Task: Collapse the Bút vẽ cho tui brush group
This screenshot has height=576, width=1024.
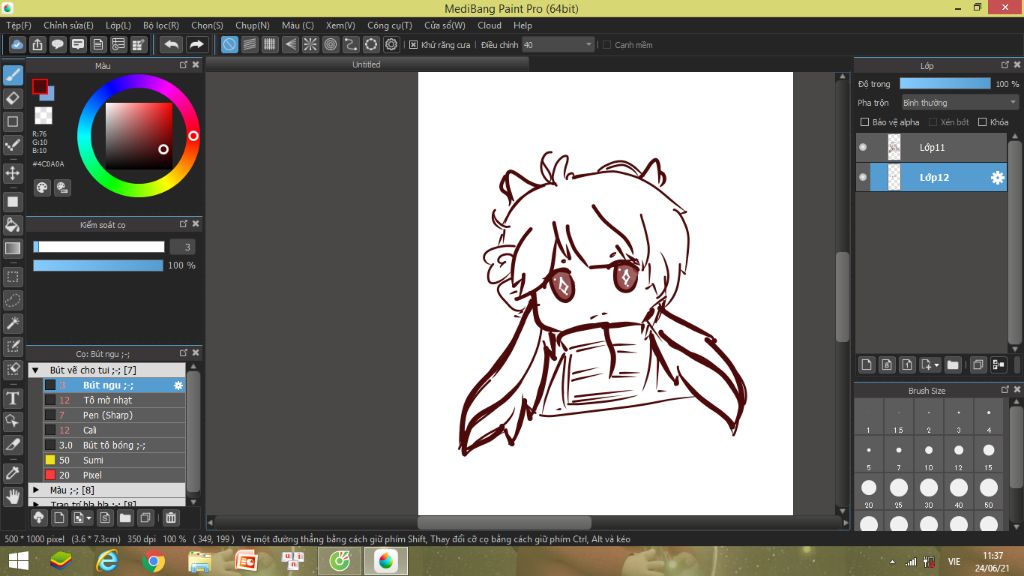Action: [35, 370]
